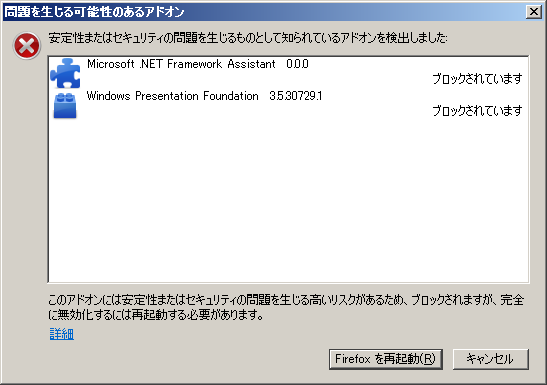Viewport: 547px width, 385px height.
Task: Click the Foundation word in second list row
Action: (231, 96)
